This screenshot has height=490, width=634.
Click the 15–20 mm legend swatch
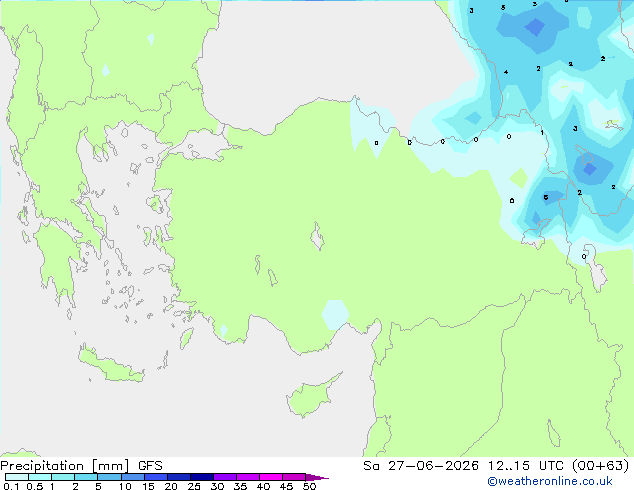(x=156, y=477)
